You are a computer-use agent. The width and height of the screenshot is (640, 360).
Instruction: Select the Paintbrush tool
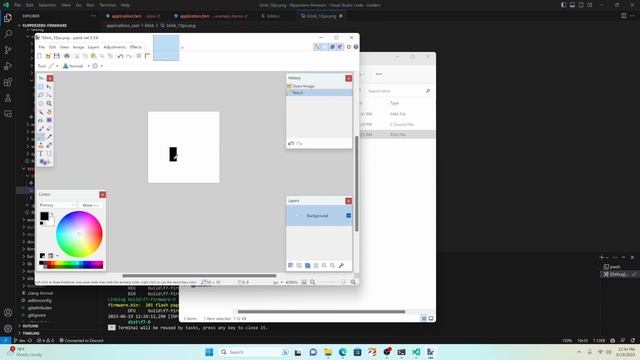click(x=41, y=129)
